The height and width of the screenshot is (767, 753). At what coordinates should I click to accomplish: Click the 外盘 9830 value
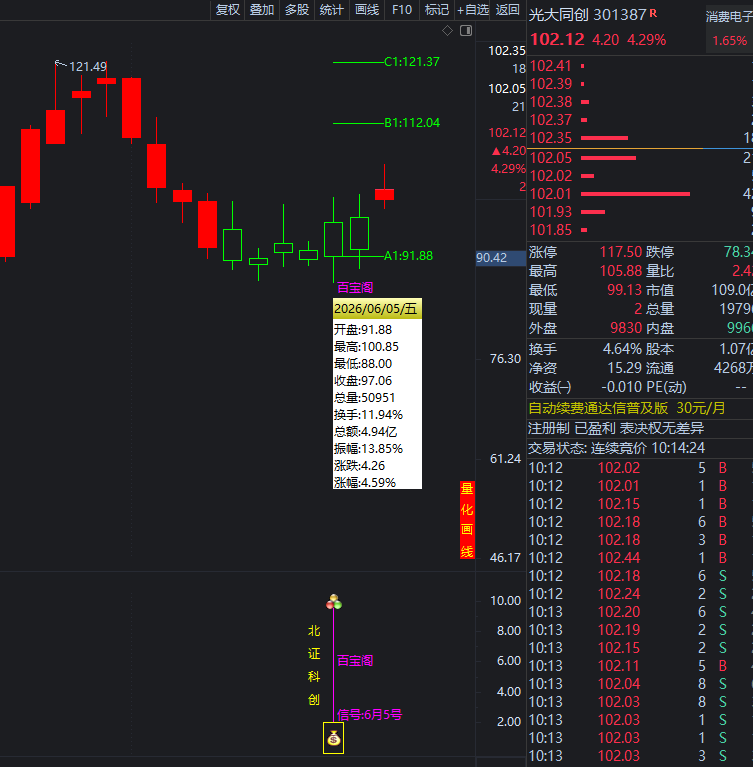click(x=626, y=328)
